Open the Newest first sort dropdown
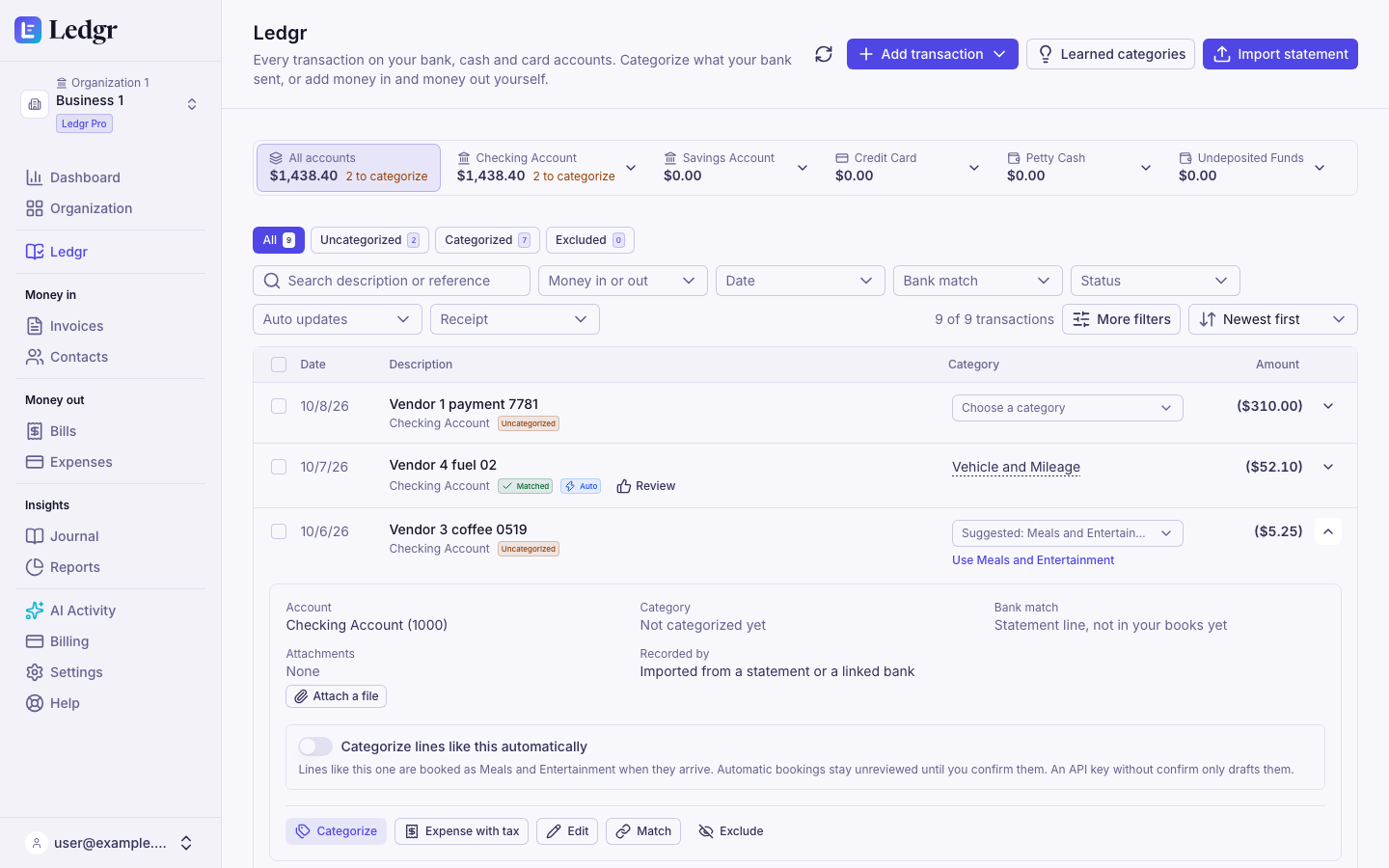1389x868 pixels. click(x=1273, y=319)
